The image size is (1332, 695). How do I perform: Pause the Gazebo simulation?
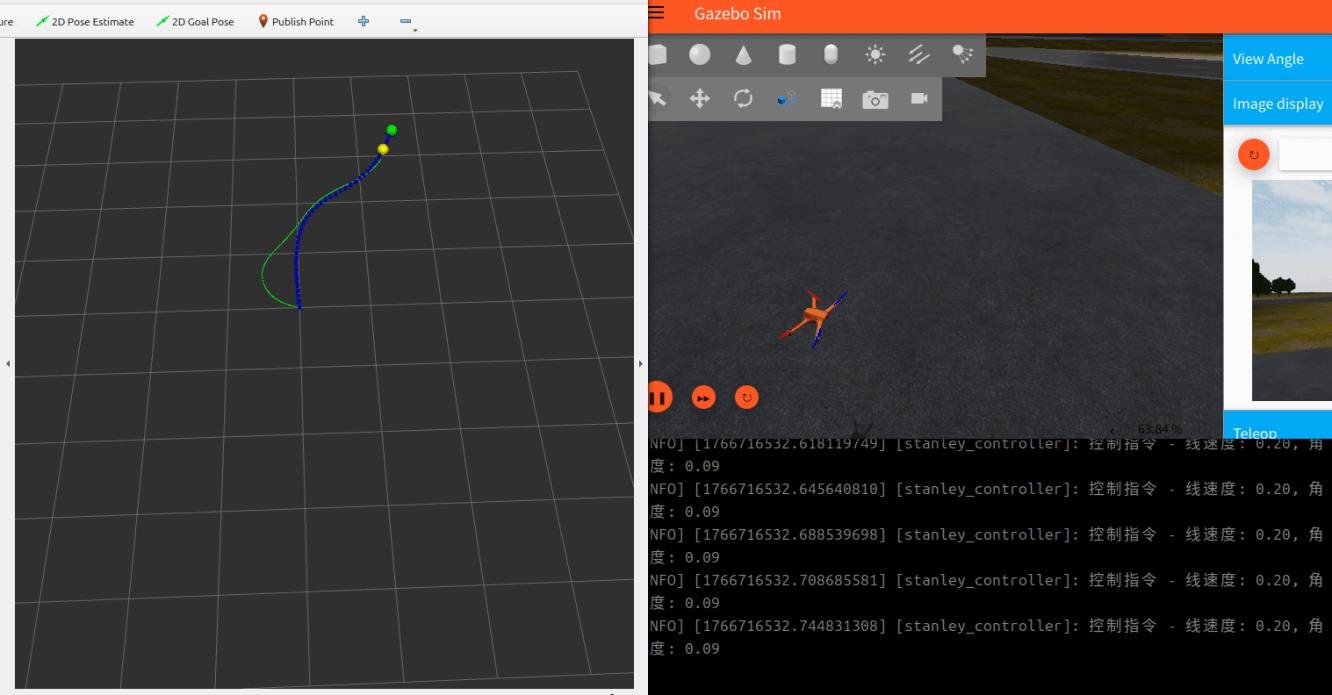[658, 397]
